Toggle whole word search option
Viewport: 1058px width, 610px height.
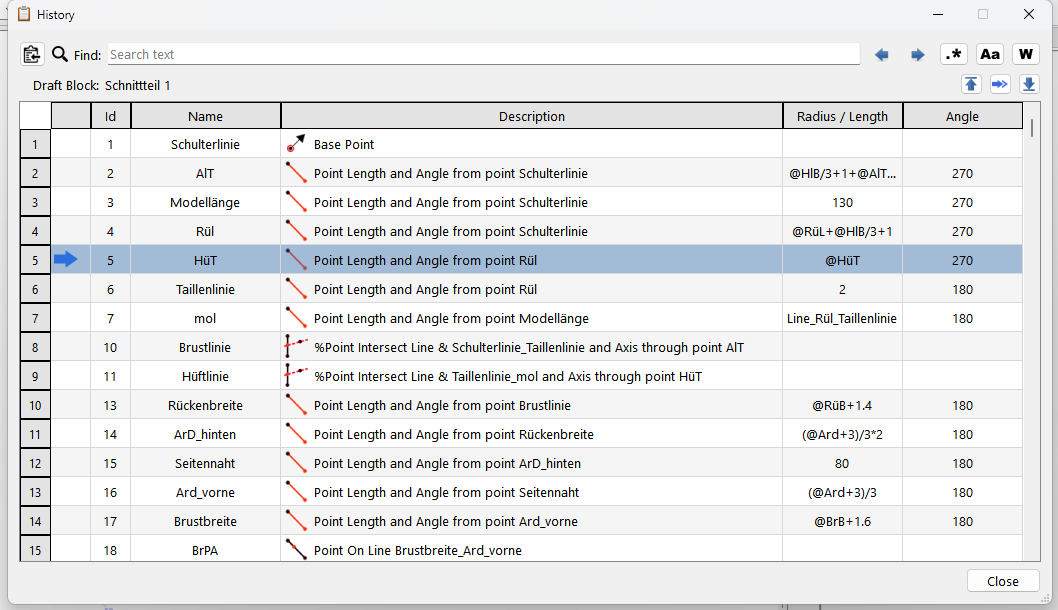[x=1025, y=55]
